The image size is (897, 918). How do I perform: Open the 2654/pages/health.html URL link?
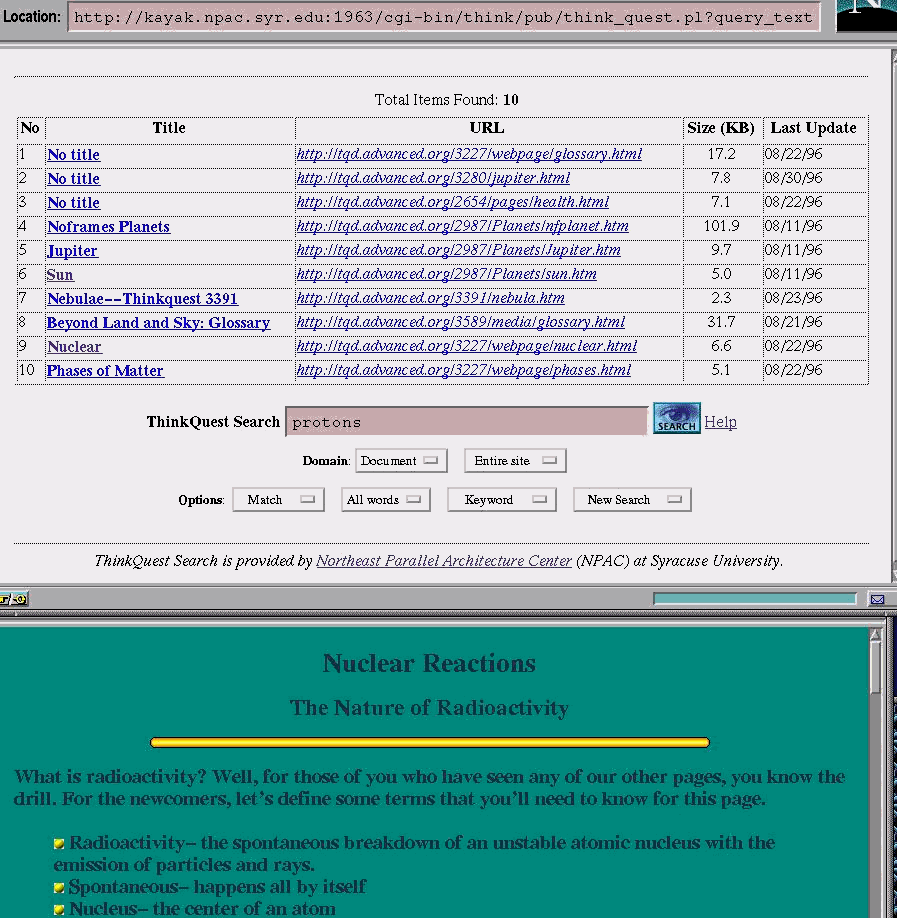click(453, 202)
